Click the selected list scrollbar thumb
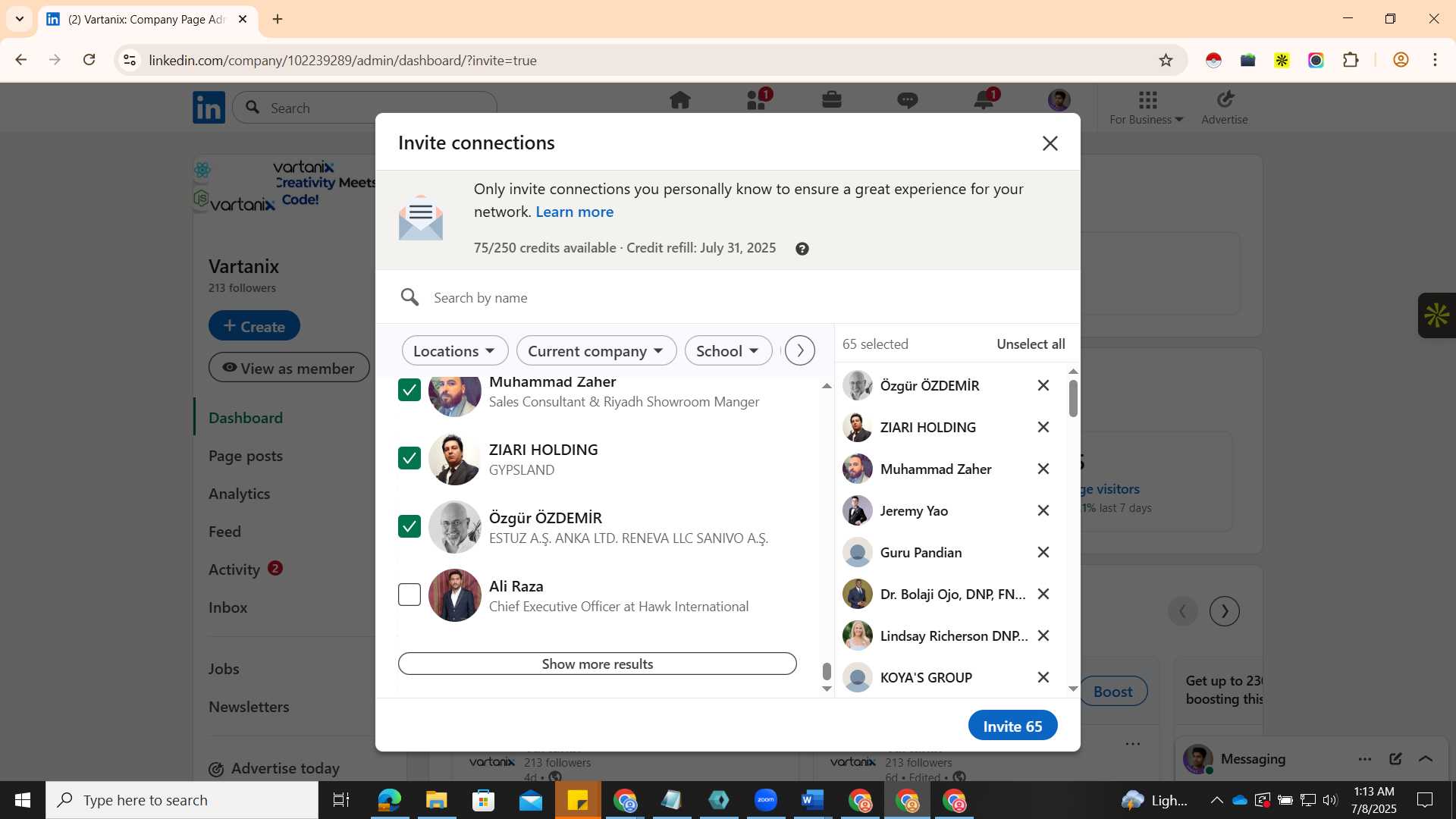Screen dimensions: 1456x819 click(1073, 398)
